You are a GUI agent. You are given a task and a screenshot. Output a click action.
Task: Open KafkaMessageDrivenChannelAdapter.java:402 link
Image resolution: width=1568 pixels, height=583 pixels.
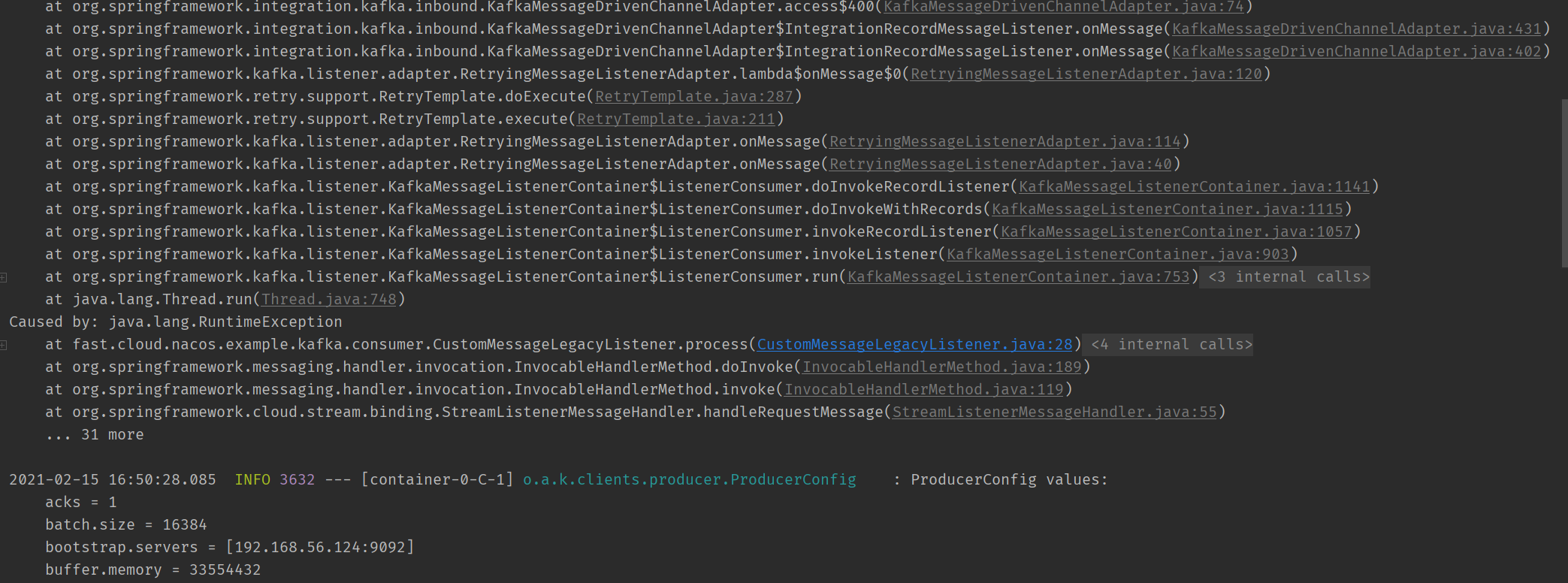[1356, 52]
